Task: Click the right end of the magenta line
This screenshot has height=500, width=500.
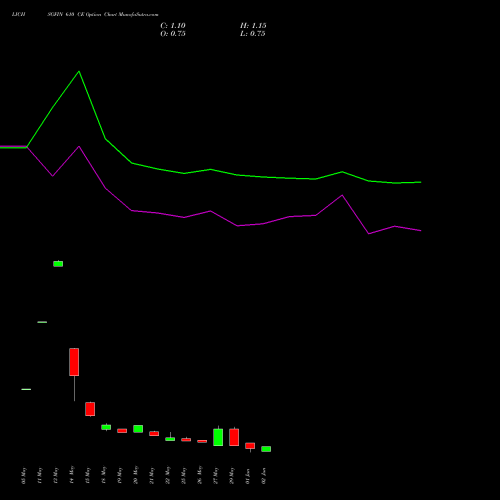Action: point(421,230)
